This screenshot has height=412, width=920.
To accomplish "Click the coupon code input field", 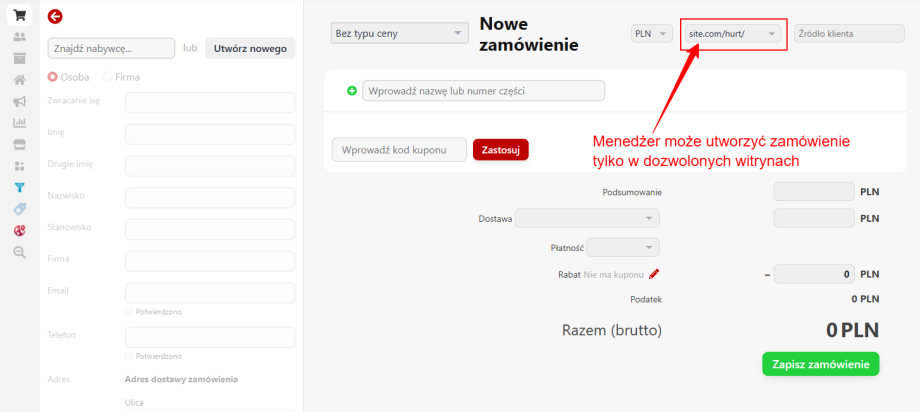I will pyautogui.click(x=399, y=149).
